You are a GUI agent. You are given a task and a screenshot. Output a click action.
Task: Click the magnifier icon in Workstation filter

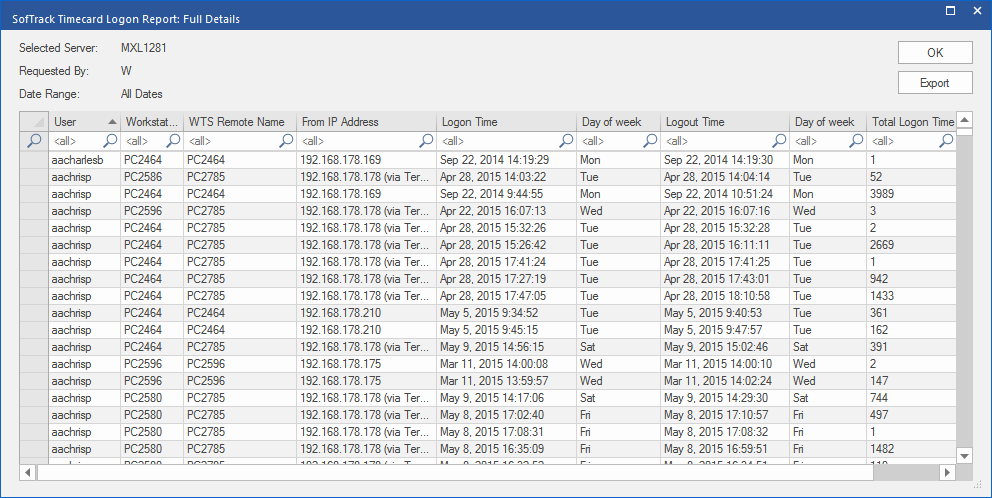coord(173,141)
